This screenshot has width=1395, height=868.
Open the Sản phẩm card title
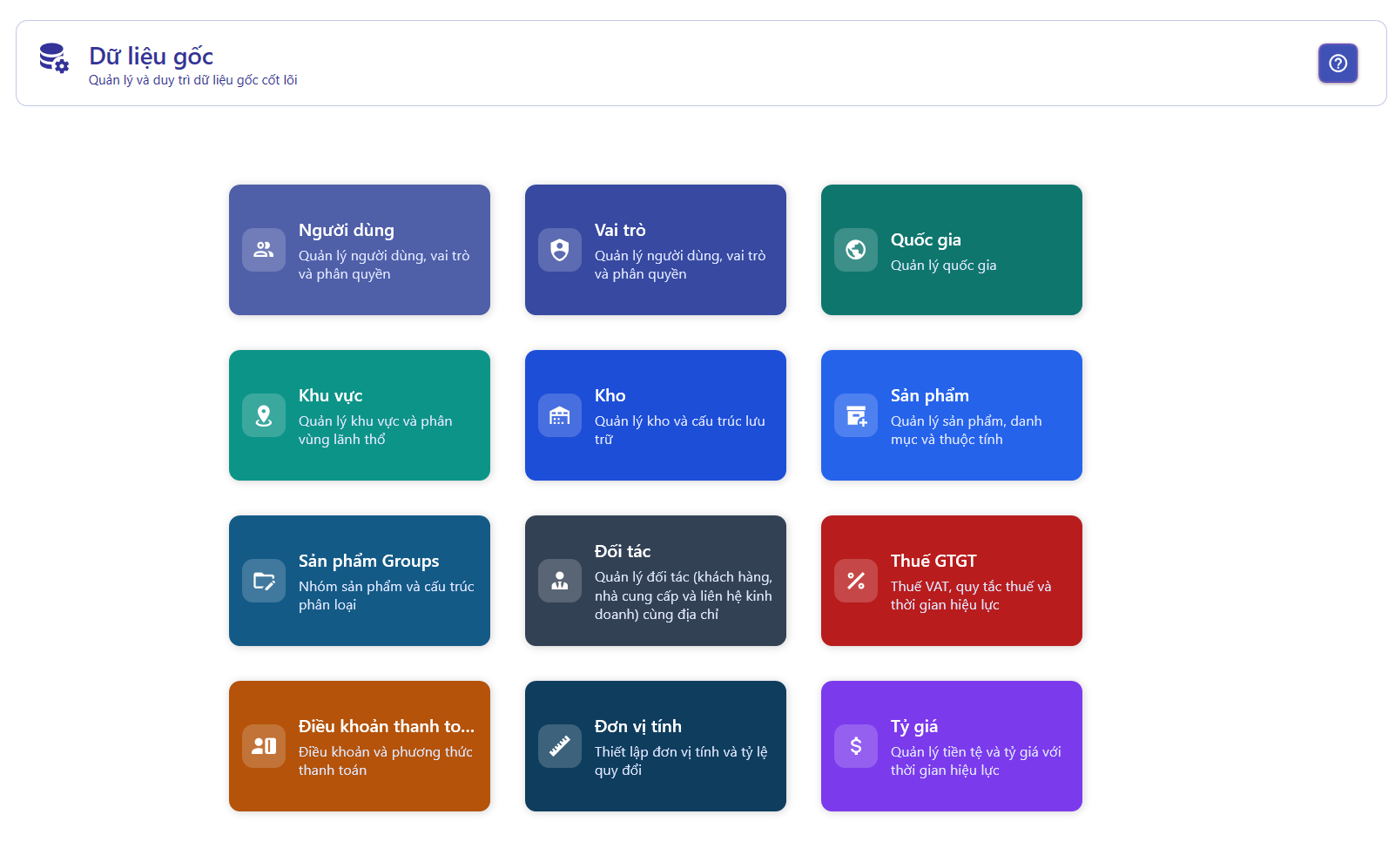click(929, 395)
